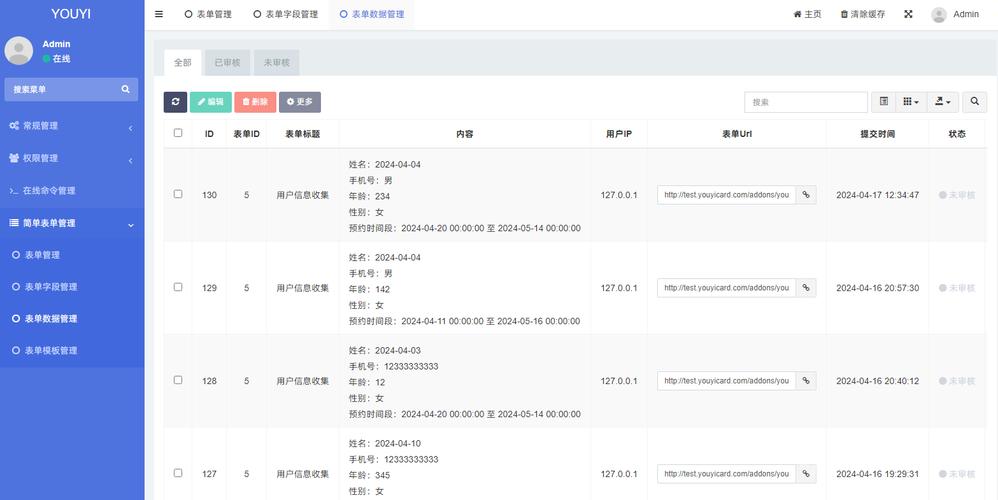Switch to 全部 tab
998x500 pixels.
coord(183,62)
